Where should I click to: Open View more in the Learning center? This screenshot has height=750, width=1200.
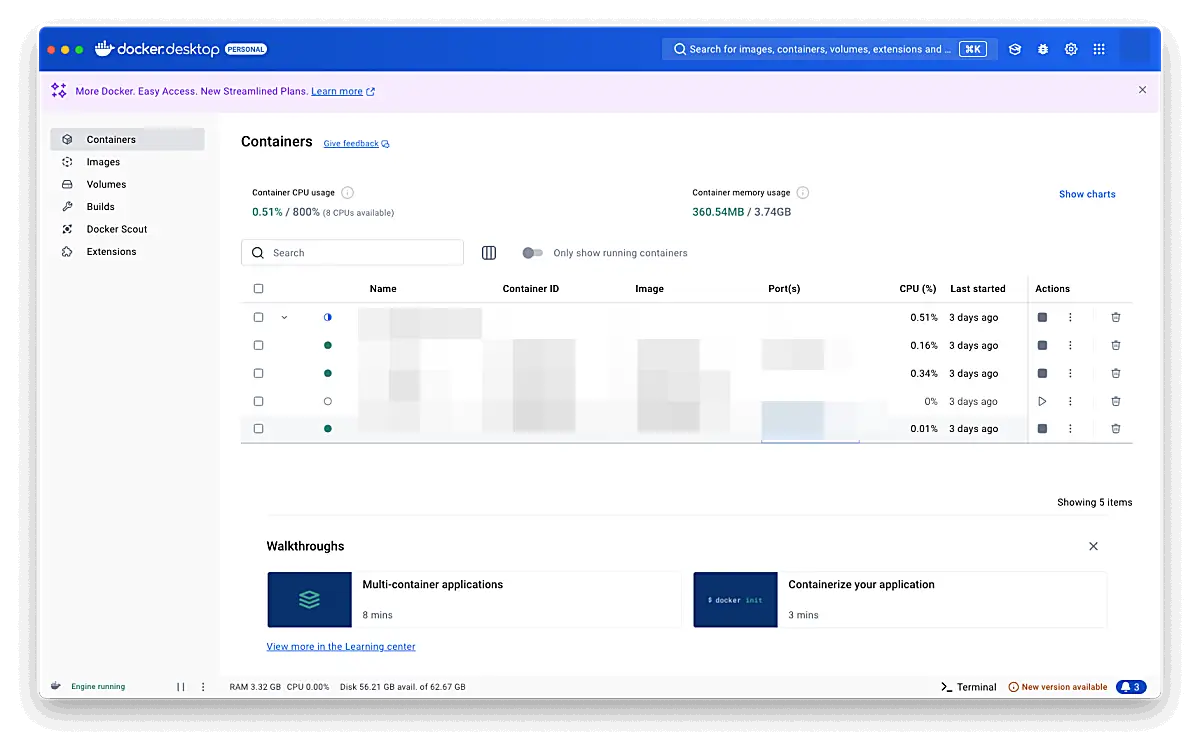coord(341,647)
